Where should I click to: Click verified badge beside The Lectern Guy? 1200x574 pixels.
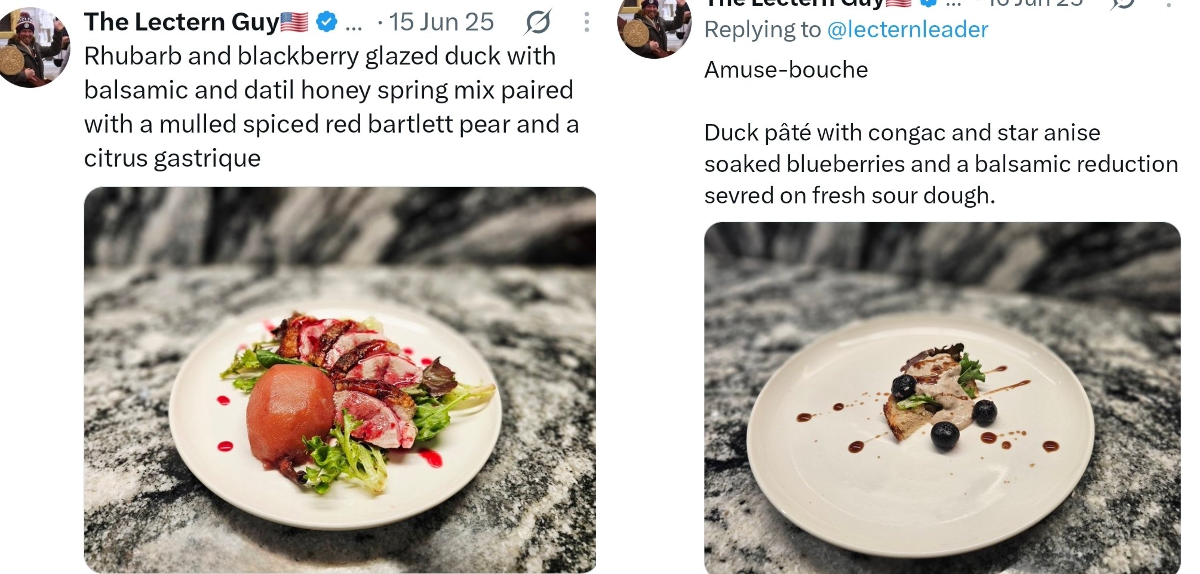pos(326,21)
